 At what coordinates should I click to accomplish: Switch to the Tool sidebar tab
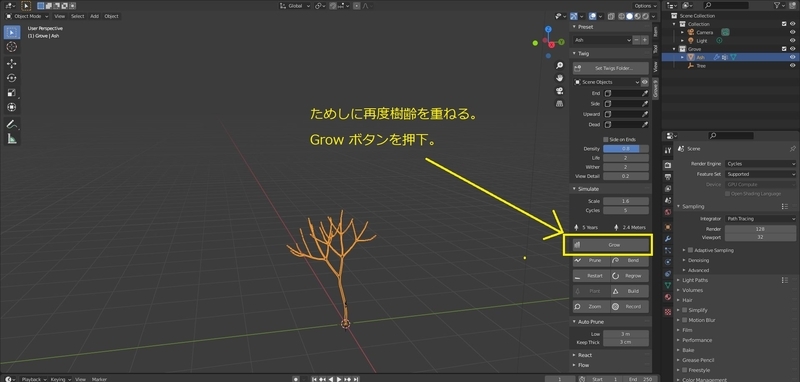(656, 49)
